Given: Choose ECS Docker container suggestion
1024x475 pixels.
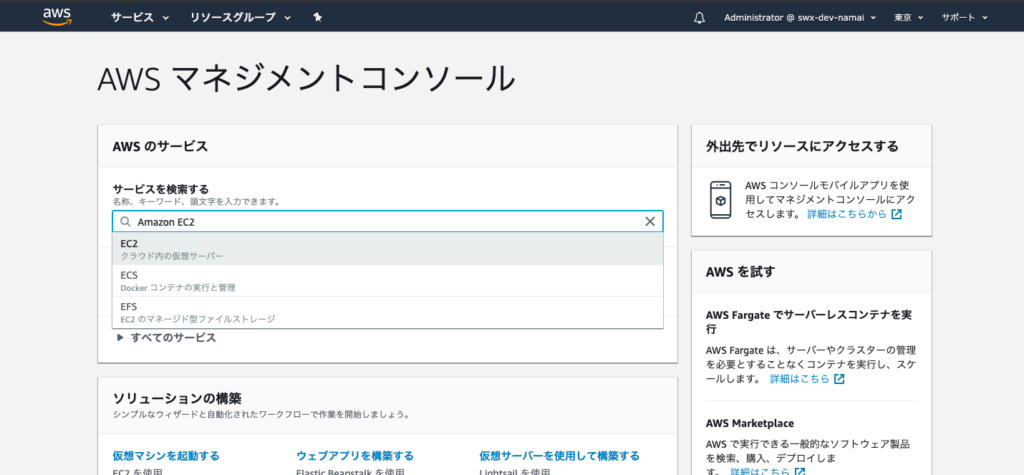Looking at the screenshot, I should 387,281.
